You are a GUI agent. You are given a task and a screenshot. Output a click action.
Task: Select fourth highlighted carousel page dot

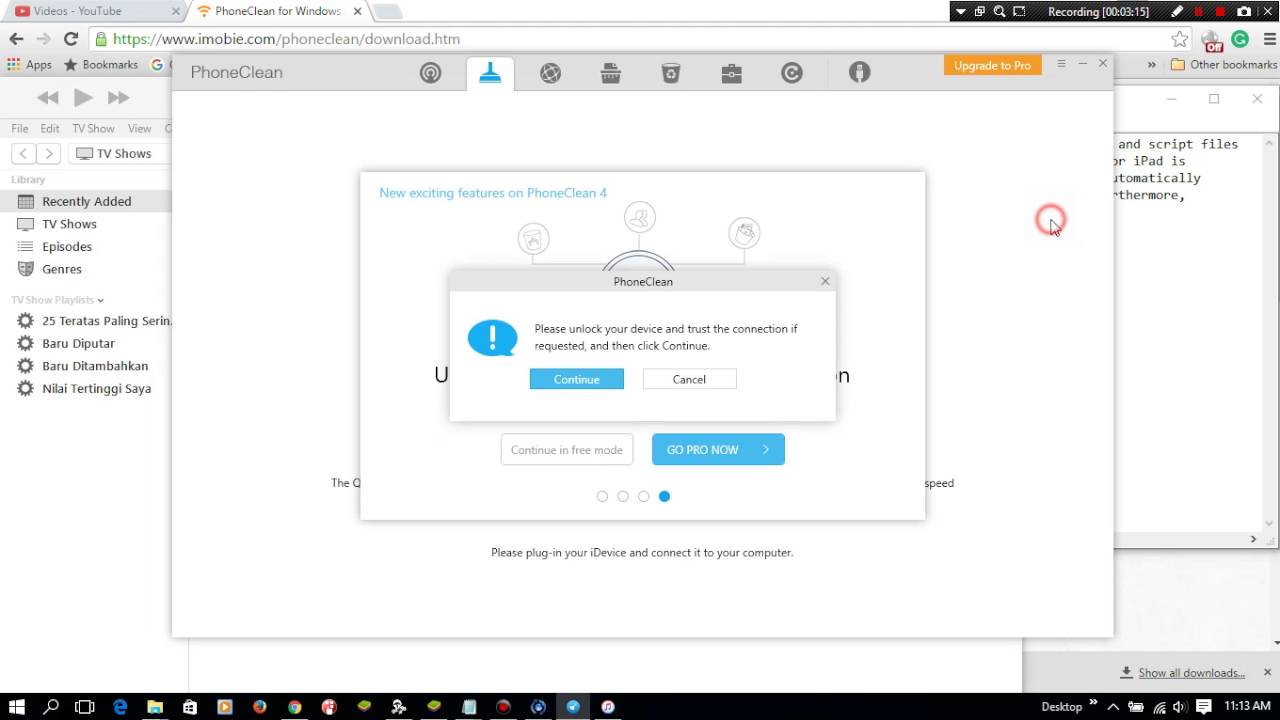click(x=664, y=496)
